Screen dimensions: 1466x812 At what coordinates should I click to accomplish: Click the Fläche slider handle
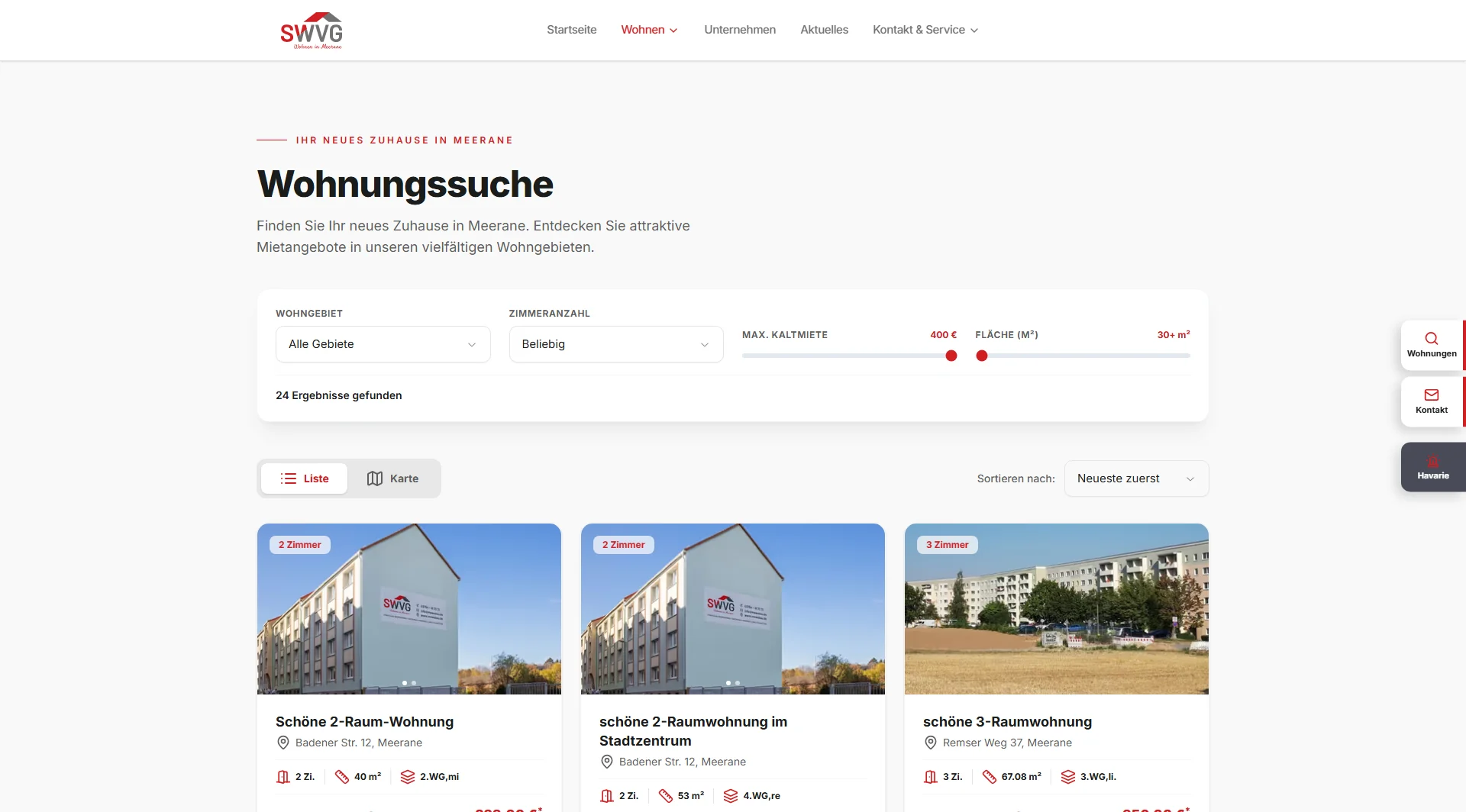click(x=982, y=356)
